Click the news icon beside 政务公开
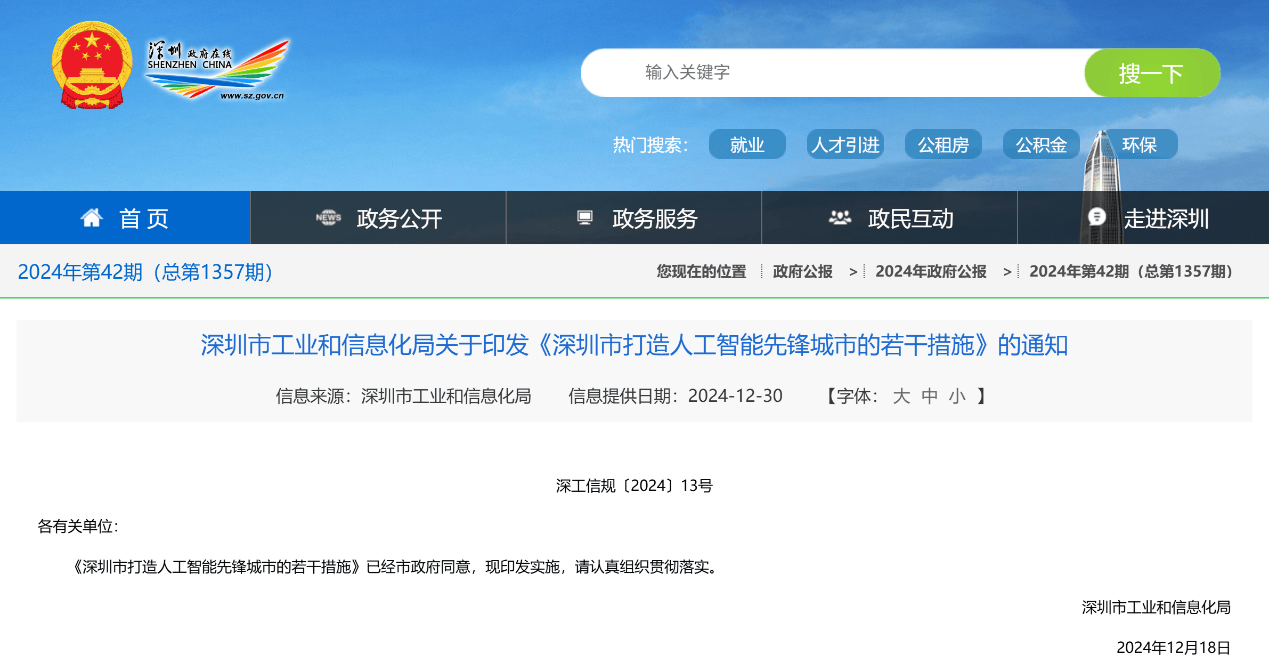Screen dimensions: 1269x663 tap(328, 218)
